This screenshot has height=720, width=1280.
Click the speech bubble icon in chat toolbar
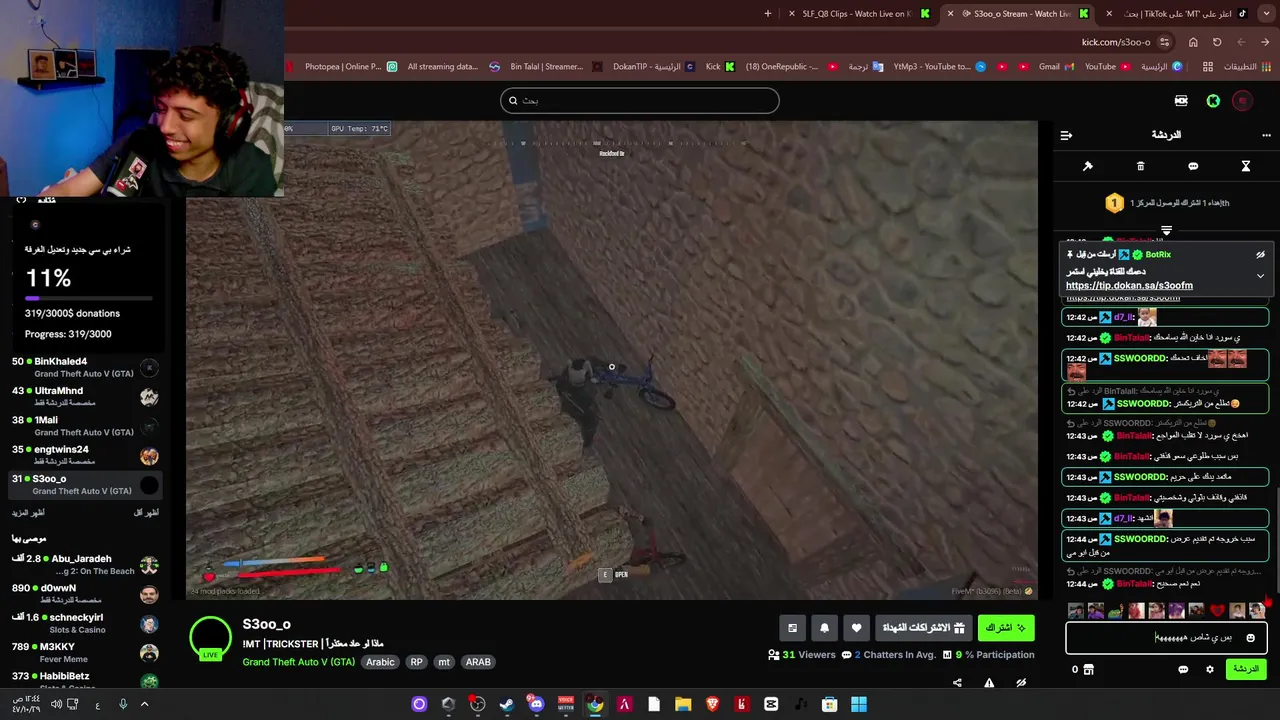[1193, 166]
